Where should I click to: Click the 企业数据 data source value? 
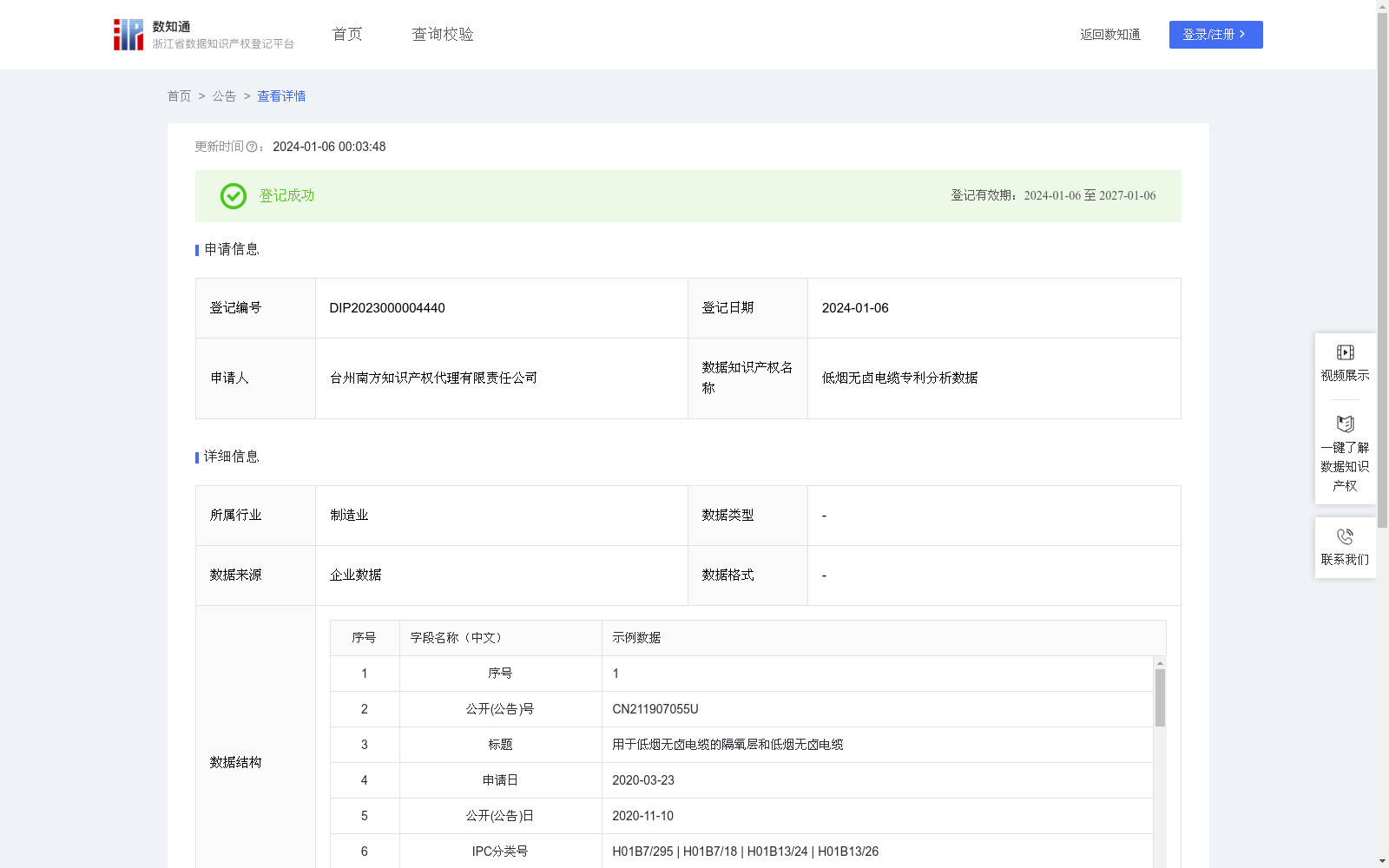click(x=355, y=575)
